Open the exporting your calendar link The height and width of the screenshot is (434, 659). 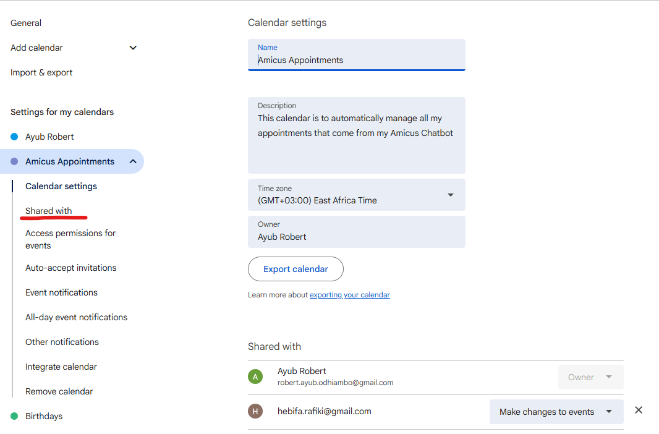[349, 295]
